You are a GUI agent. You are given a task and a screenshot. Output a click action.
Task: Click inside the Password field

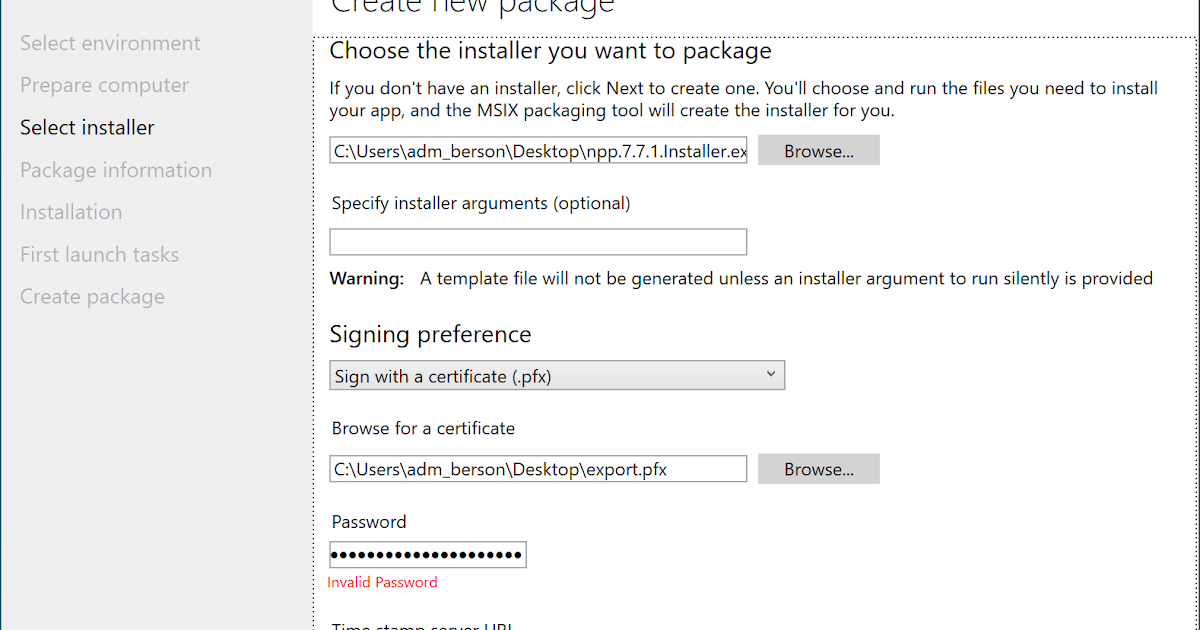click(x=428, y=555)
